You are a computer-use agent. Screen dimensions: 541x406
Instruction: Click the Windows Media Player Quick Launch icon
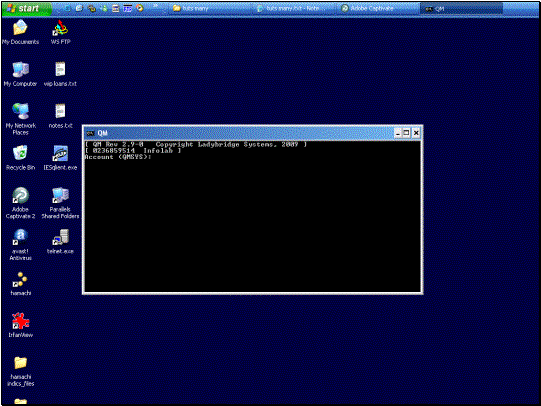[140, 8]
